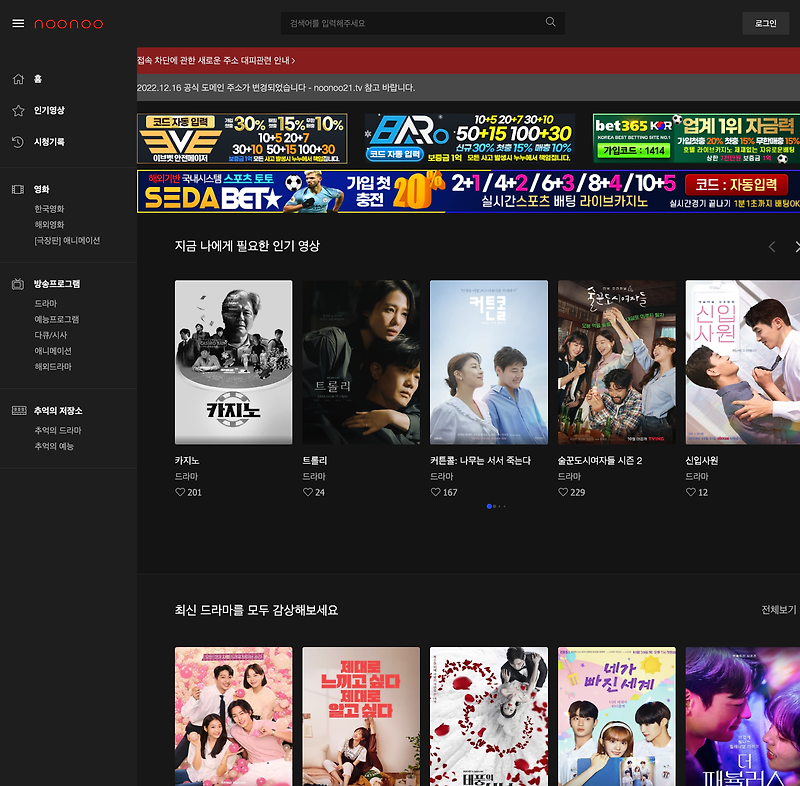Toggle the heart on 술꾼도시여자들 시즌 2
This screenshot has height=786, width=800.
point(563,492)
